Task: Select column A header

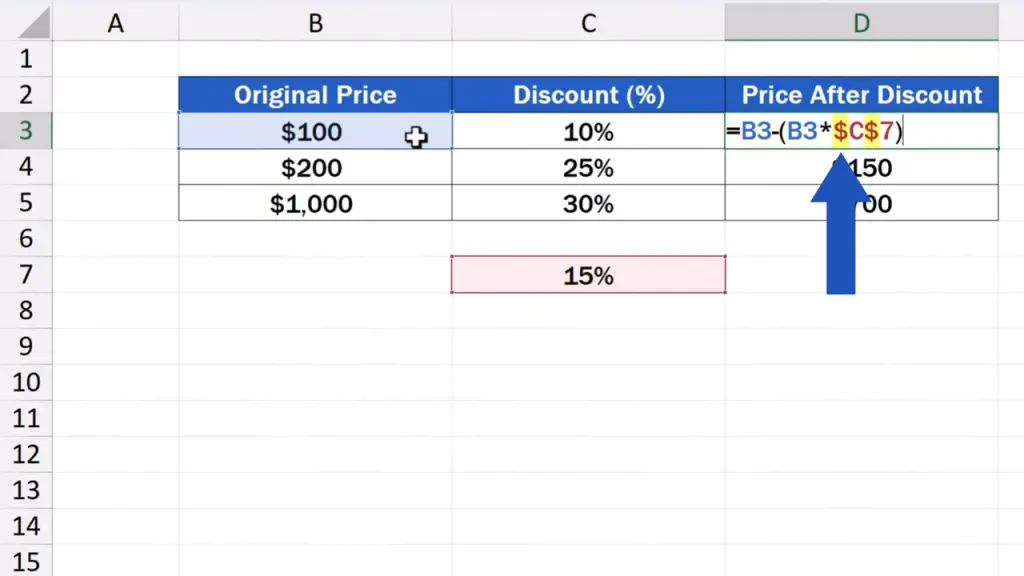Action: [115, 22]
